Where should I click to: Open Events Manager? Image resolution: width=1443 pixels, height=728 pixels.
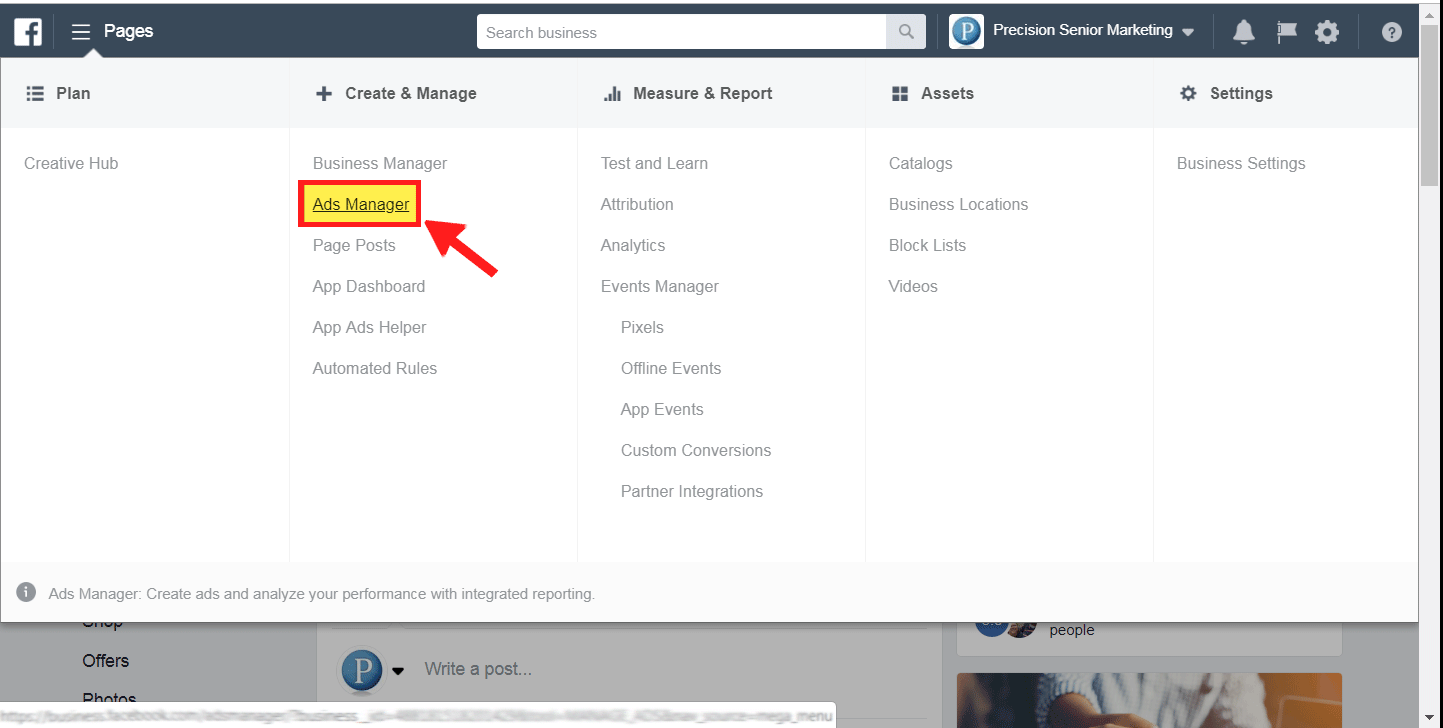pos(660,286)
